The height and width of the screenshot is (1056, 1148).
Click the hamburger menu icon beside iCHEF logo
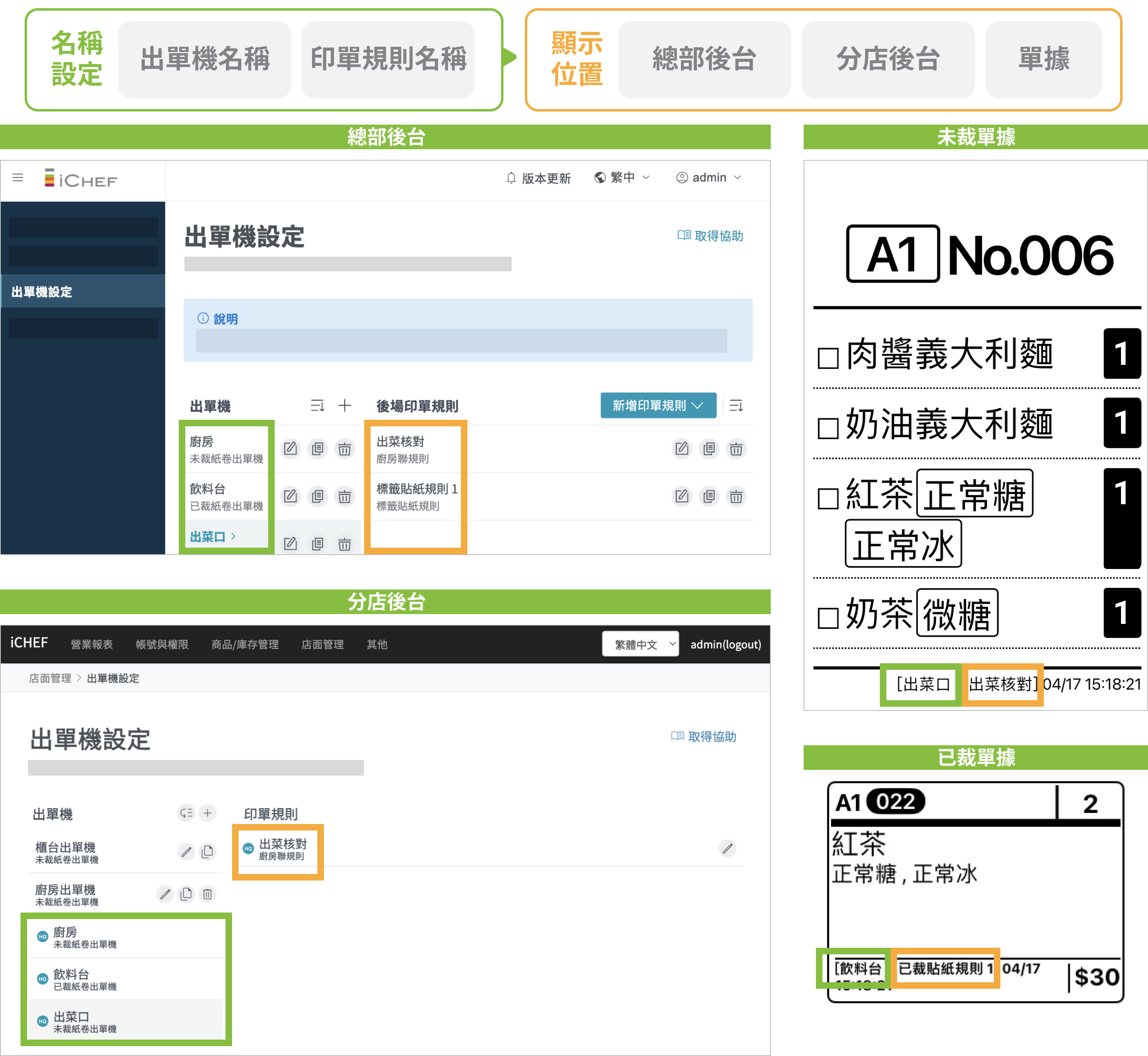coord(18,178)
